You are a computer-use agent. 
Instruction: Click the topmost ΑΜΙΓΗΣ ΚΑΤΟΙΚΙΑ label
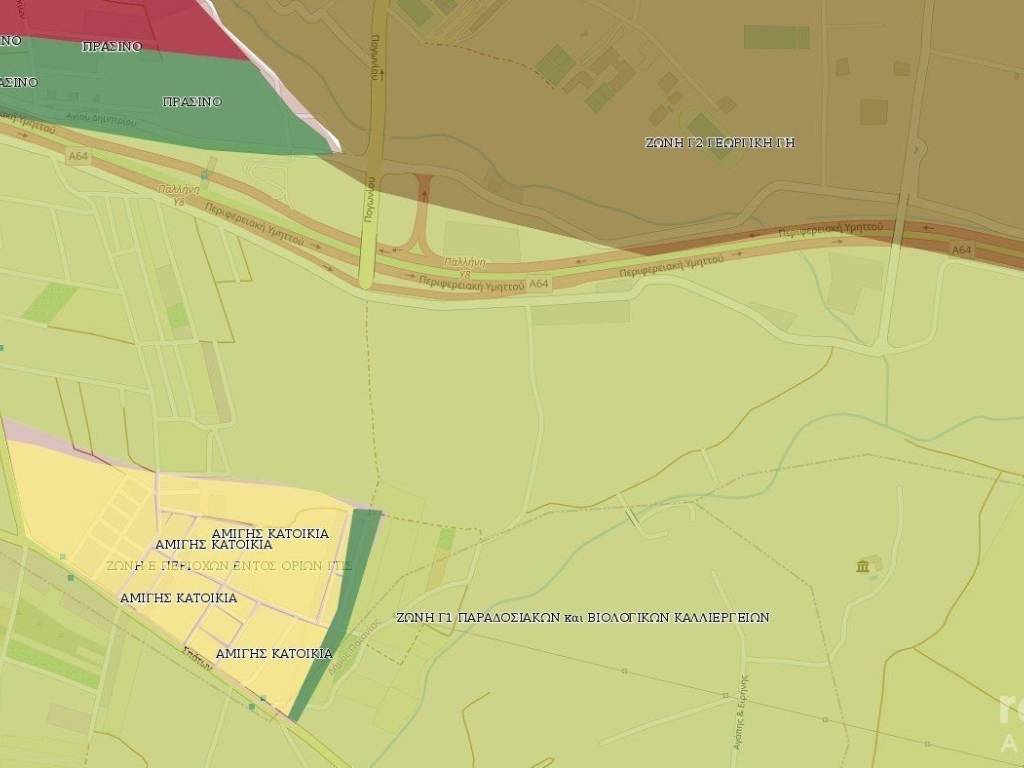[270, 533]
